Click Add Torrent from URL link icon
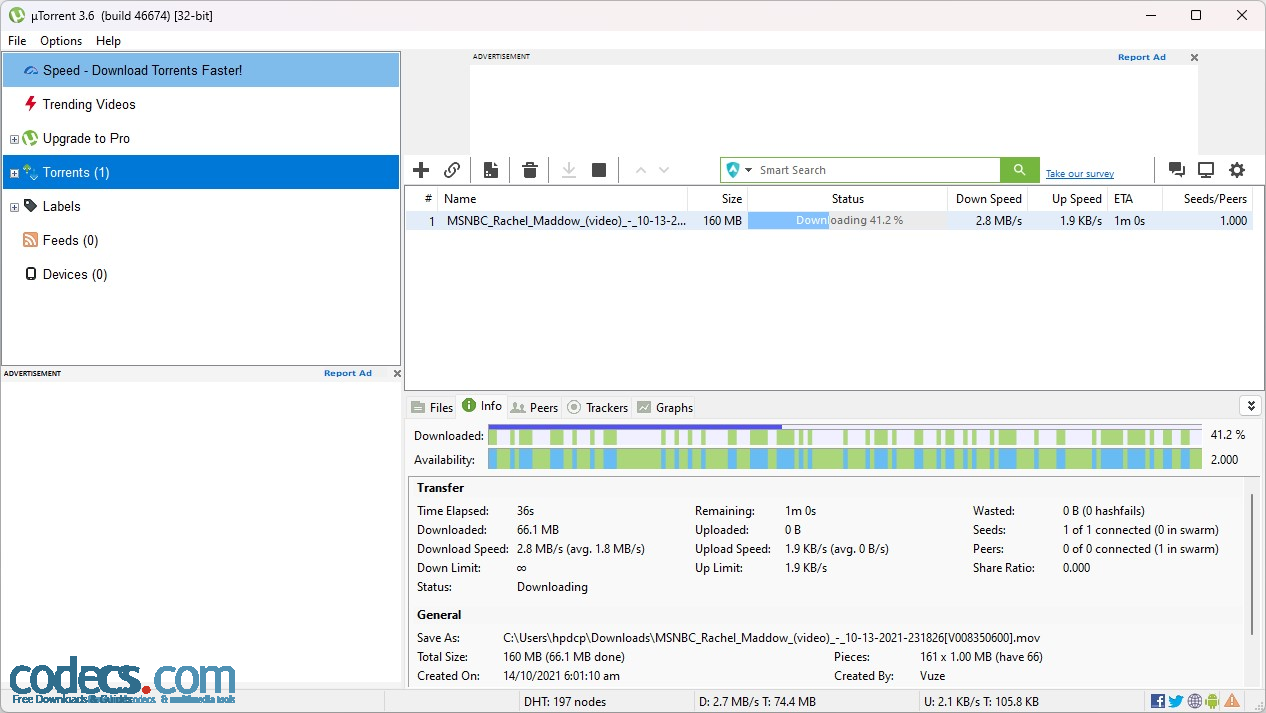Image resolution: width=1266 pixels, height=713 pixels. click(x=452, y=170)
